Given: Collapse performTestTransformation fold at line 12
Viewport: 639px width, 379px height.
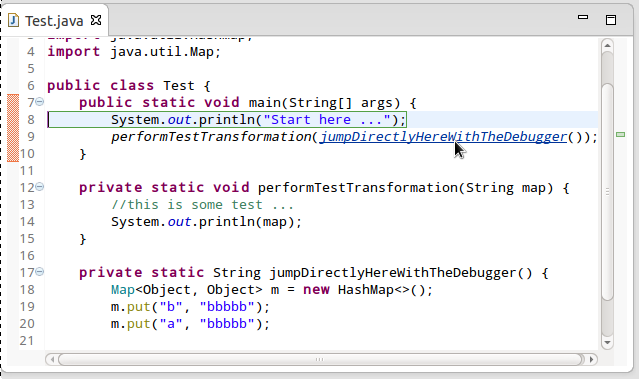Looking at the screenshot, I should [40, 187].
